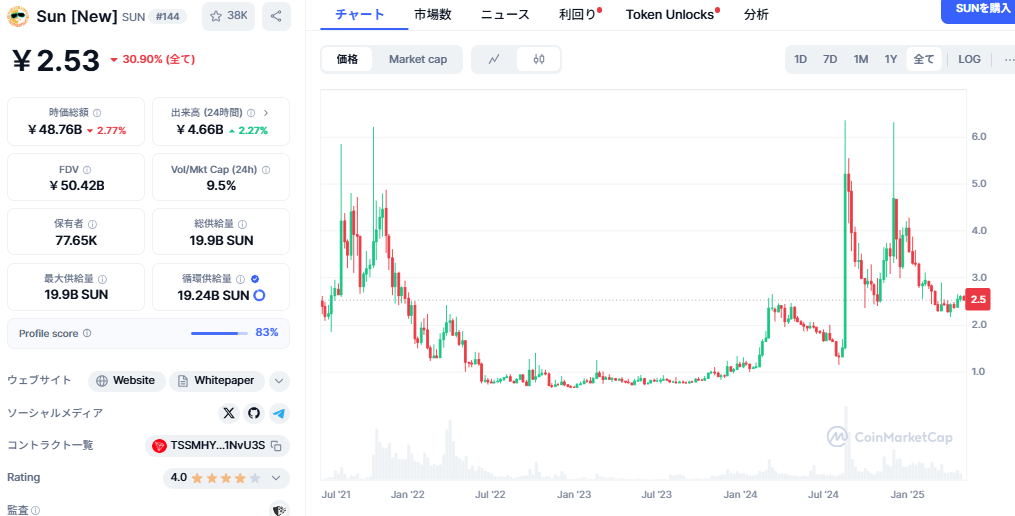1015x516 pixels.
Task: Toggle the LOG scale on the chart
Action: click(969, 59)
